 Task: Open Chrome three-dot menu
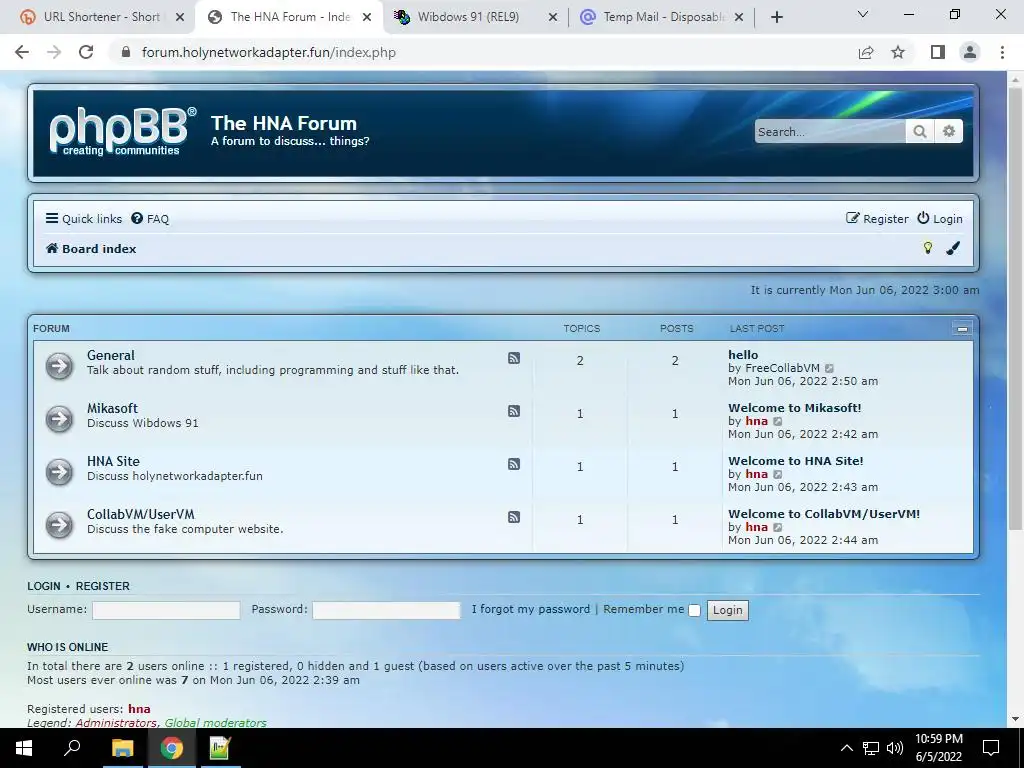[1002, 52]
